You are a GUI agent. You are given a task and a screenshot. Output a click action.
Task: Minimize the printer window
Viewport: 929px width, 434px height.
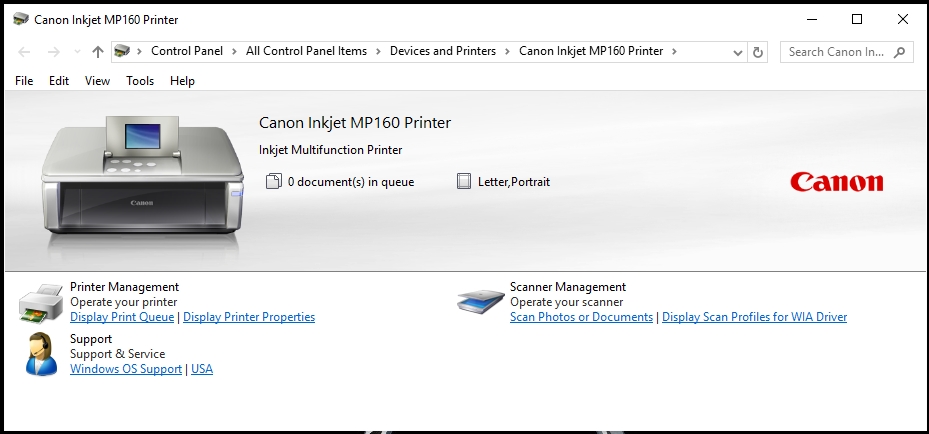[x=812, y=20]
